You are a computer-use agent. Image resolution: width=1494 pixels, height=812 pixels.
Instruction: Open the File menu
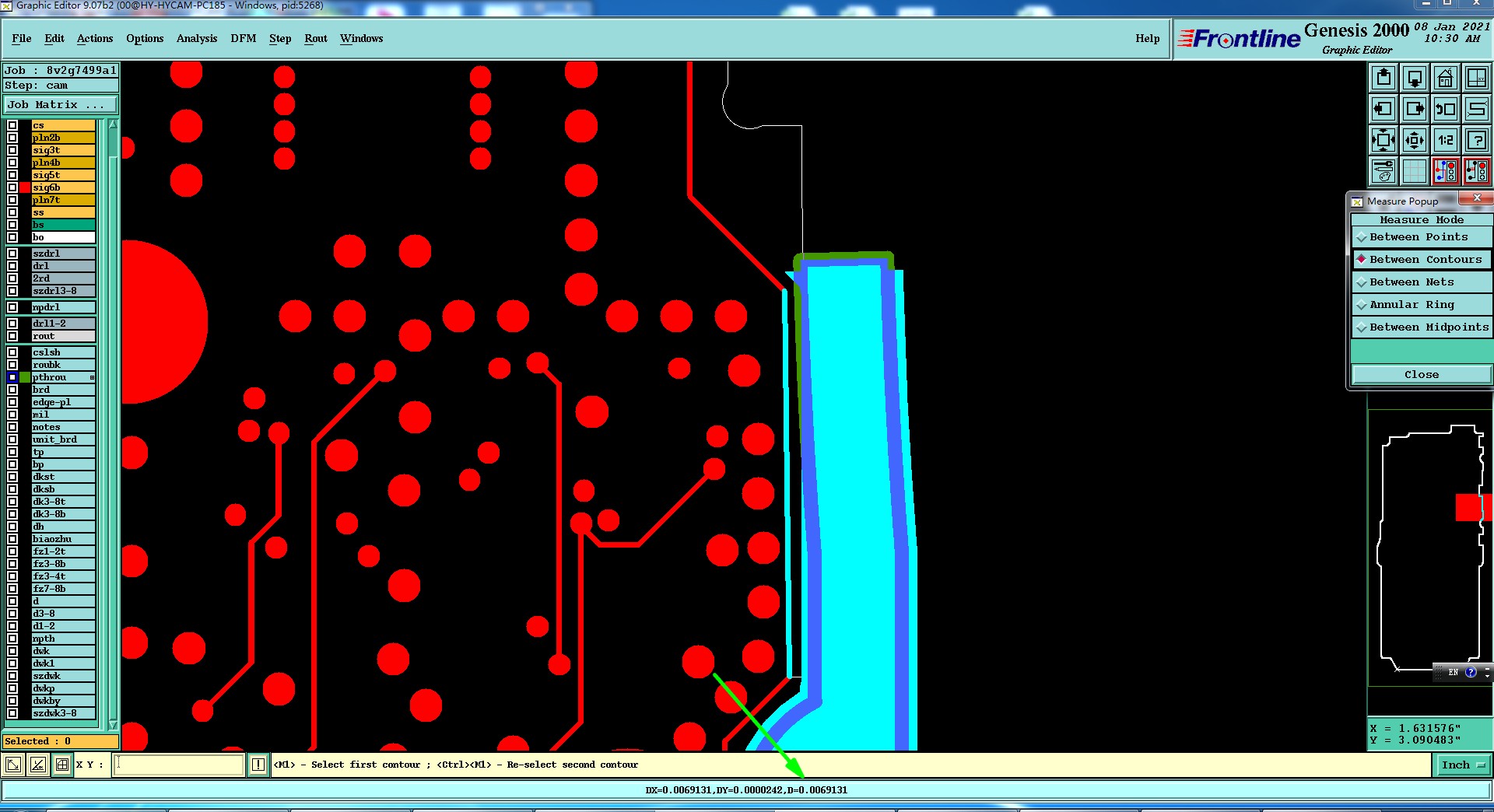tap(22, 38)
